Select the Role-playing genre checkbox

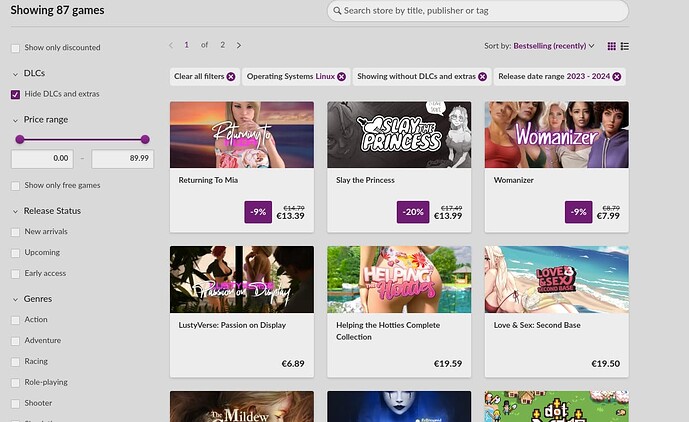pos(15,383)
